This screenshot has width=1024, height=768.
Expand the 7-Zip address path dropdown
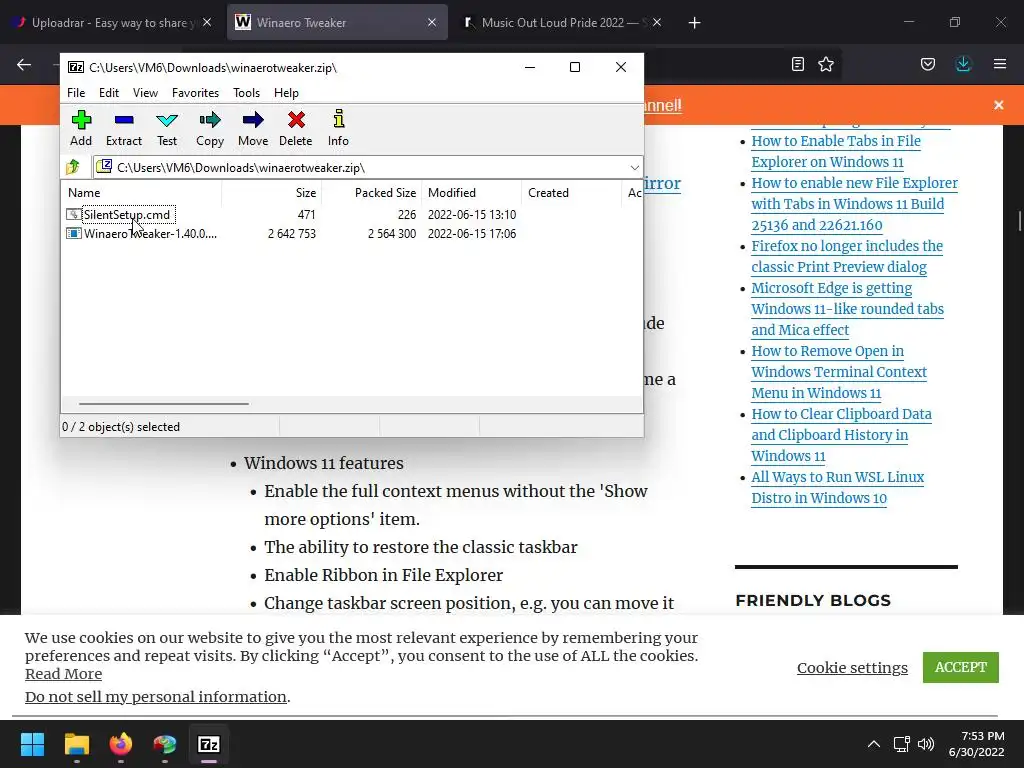[634, 168]
